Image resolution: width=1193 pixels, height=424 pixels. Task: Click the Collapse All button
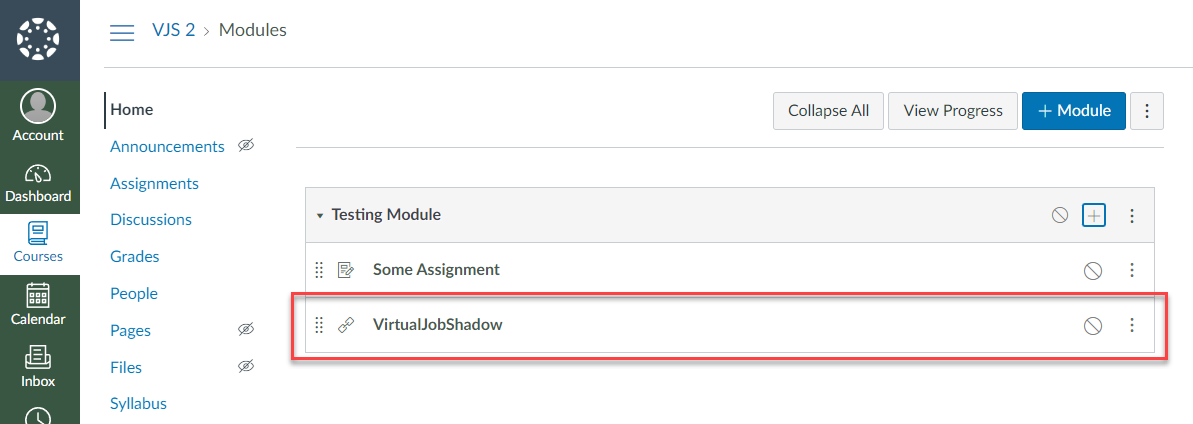click(829, 111)
